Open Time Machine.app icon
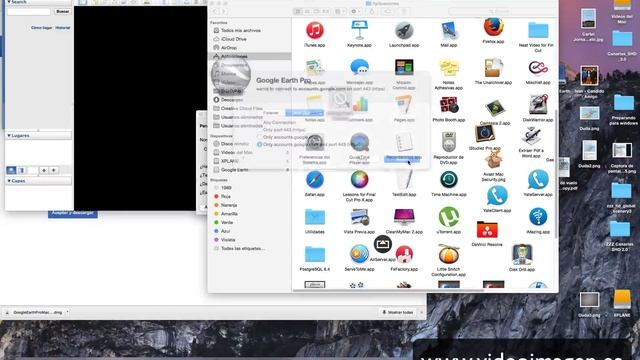 point(449,180)
